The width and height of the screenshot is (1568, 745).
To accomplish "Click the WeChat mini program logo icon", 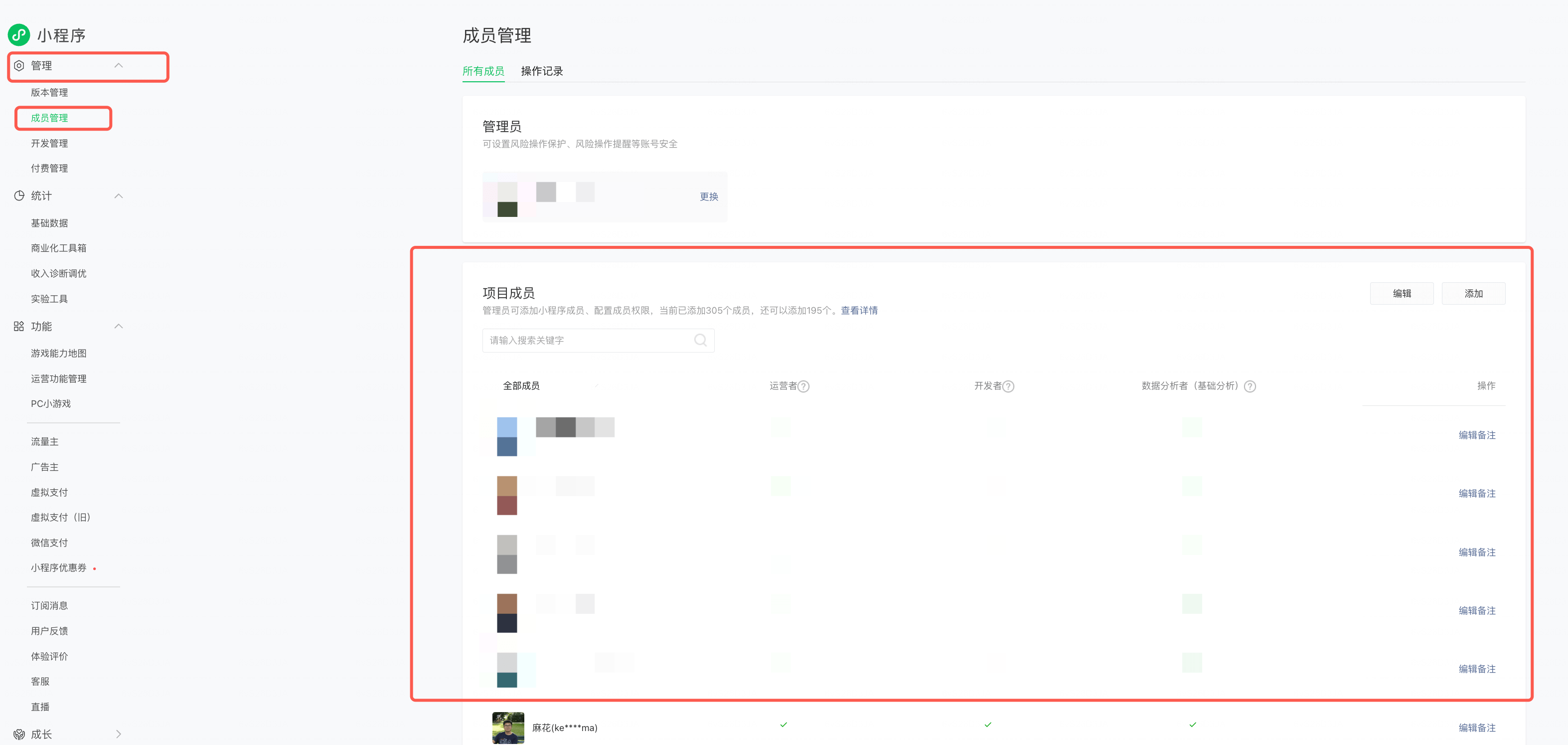I will point(19,35).
